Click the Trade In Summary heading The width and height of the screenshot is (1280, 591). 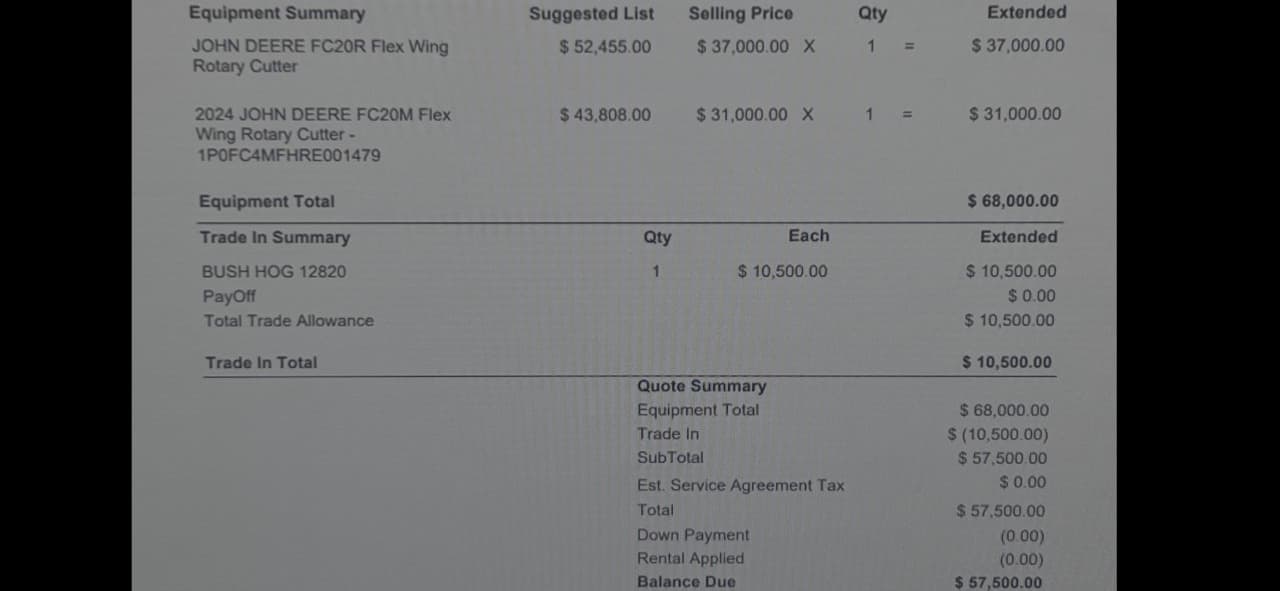pyautogui.click(x=275, y=237)
